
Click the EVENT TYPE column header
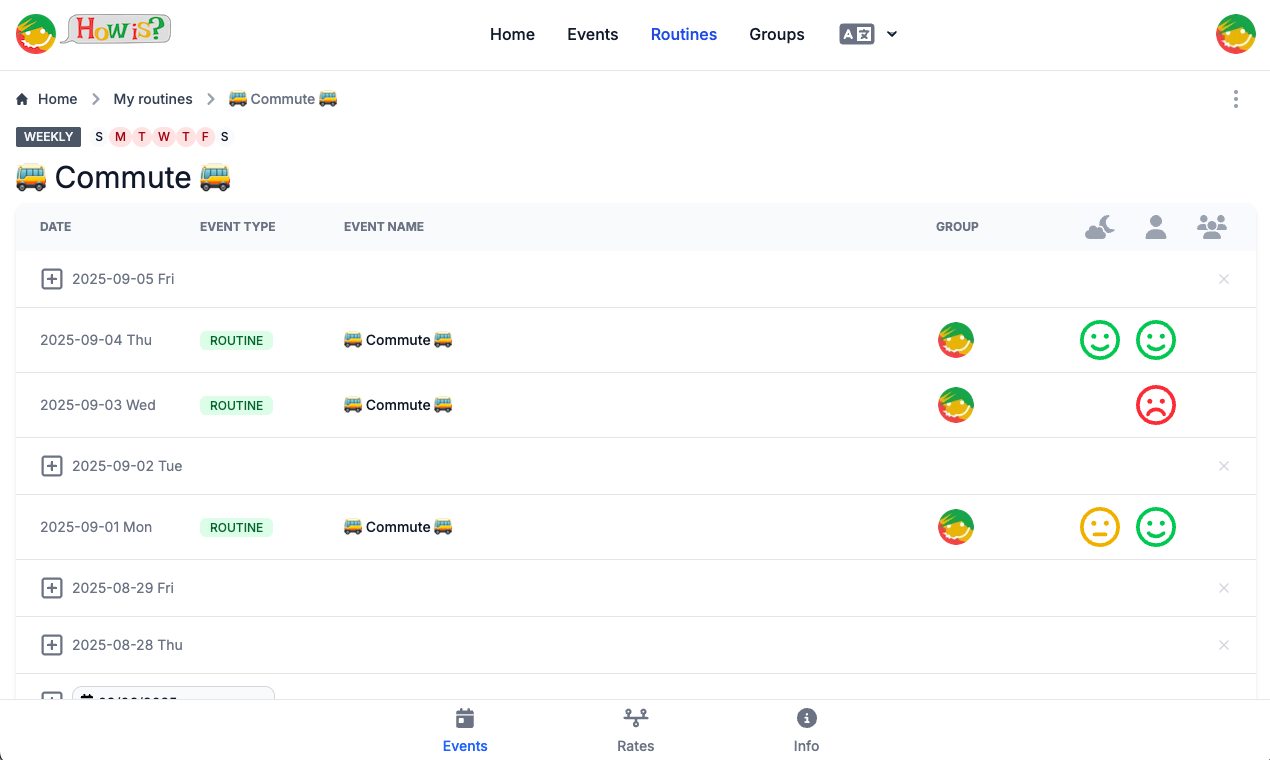click(x=238, y=227)
